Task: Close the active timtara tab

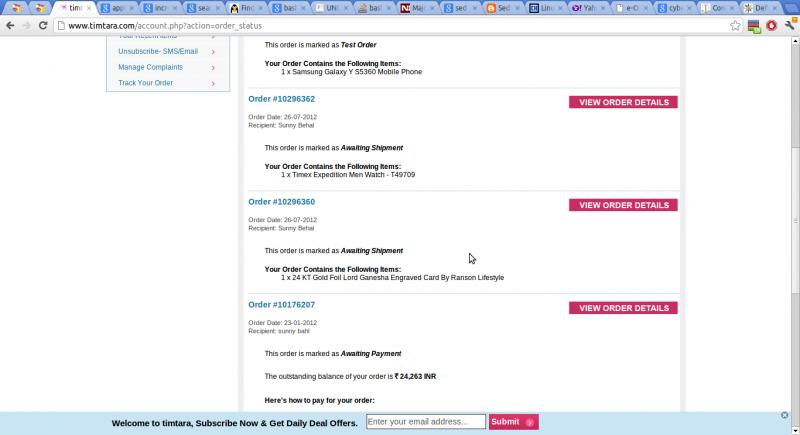Action: pyautogui.click(x=88, y=8)
